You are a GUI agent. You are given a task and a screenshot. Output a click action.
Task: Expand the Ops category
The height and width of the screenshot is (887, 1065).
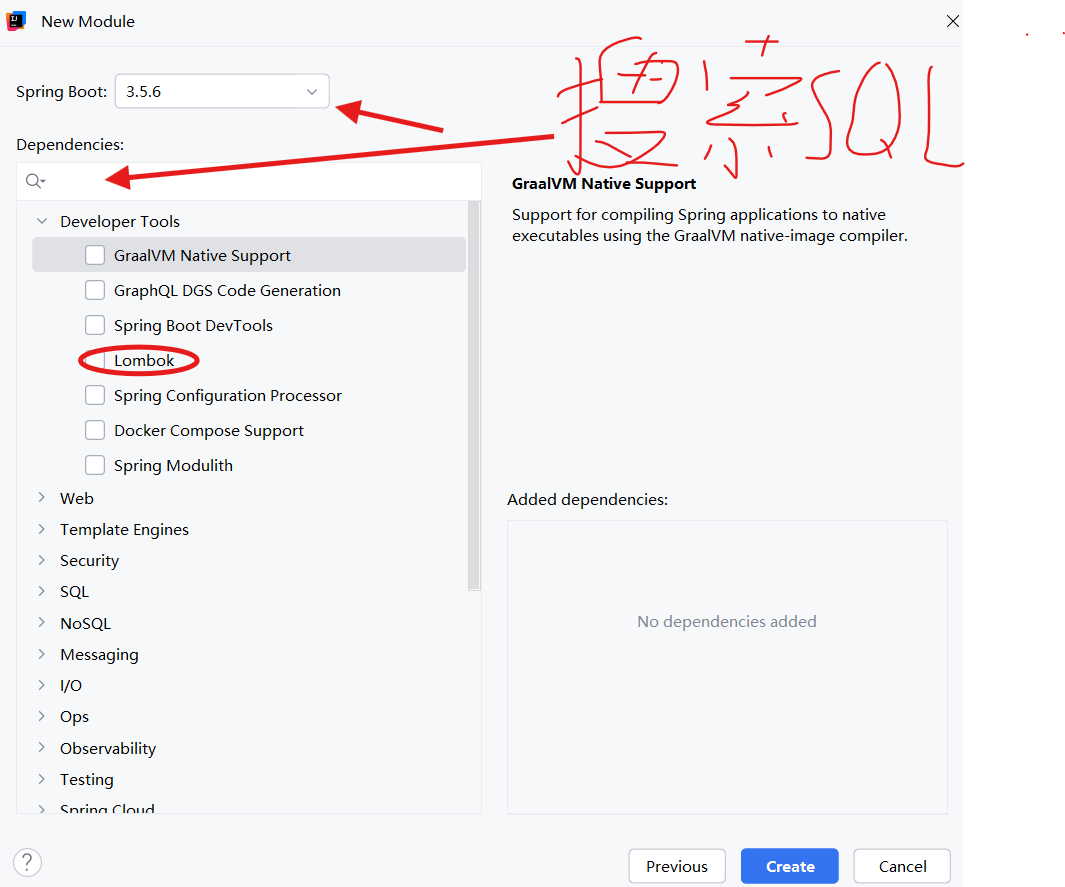coord(42,717)
